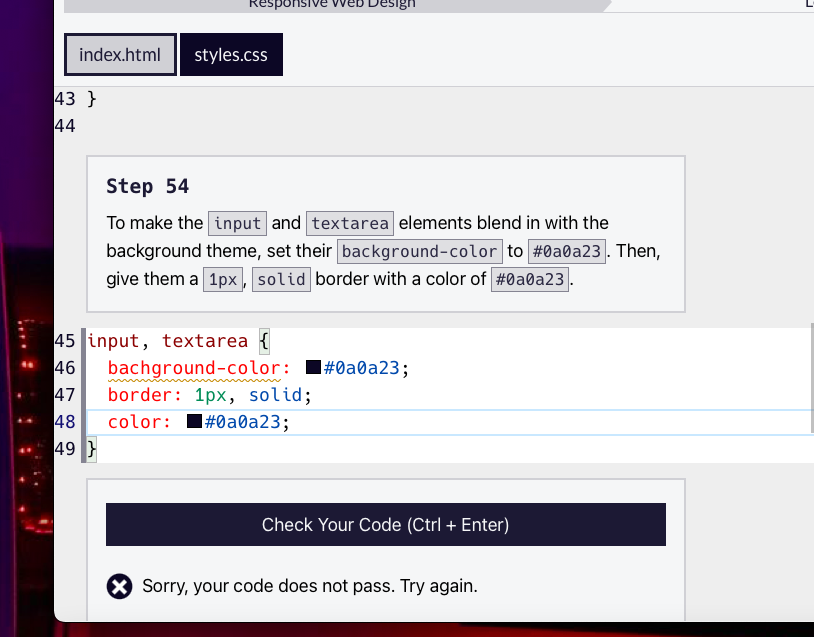
Task: Click the color swatch before #0a0a23 on line 48
Action: pyautogui.click(x=196, y=421)
